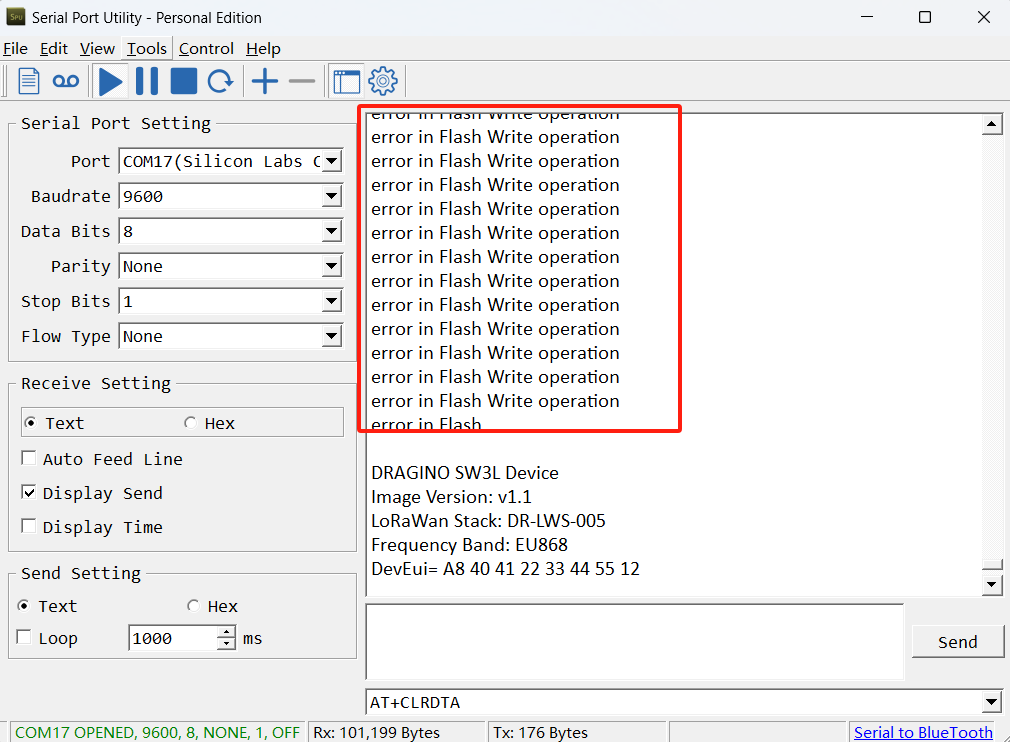The image size is (1010, 742).
Task: Click the refresh circular arrow icon
Action: (x=220, y=81)
